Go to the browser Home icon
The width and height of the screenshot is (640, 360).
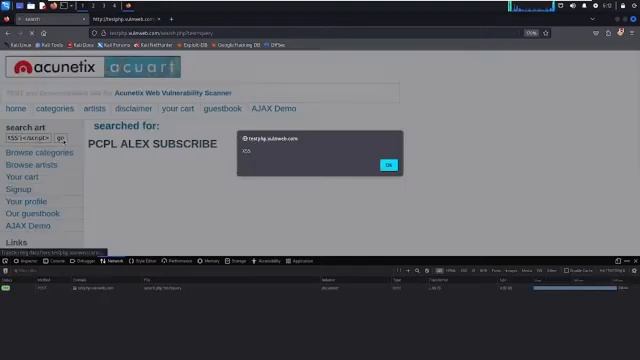coord(44,33)
